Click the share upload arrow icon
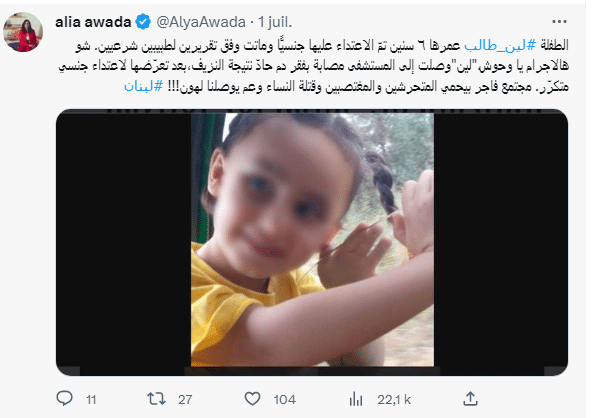593x418 pixels. 470,399
